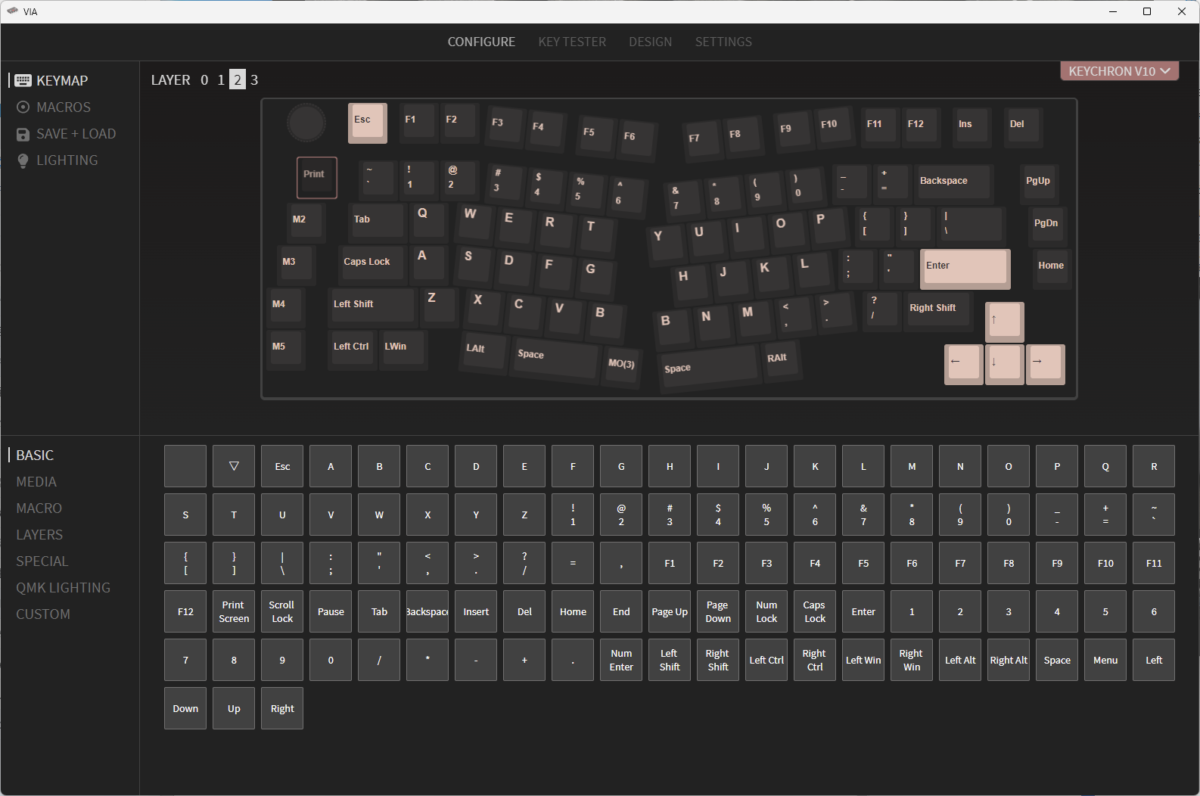The width and height of the screenshot is (1200, 796).
Task: Assign the F12 keycode in palette
Action: coord(185,611)
